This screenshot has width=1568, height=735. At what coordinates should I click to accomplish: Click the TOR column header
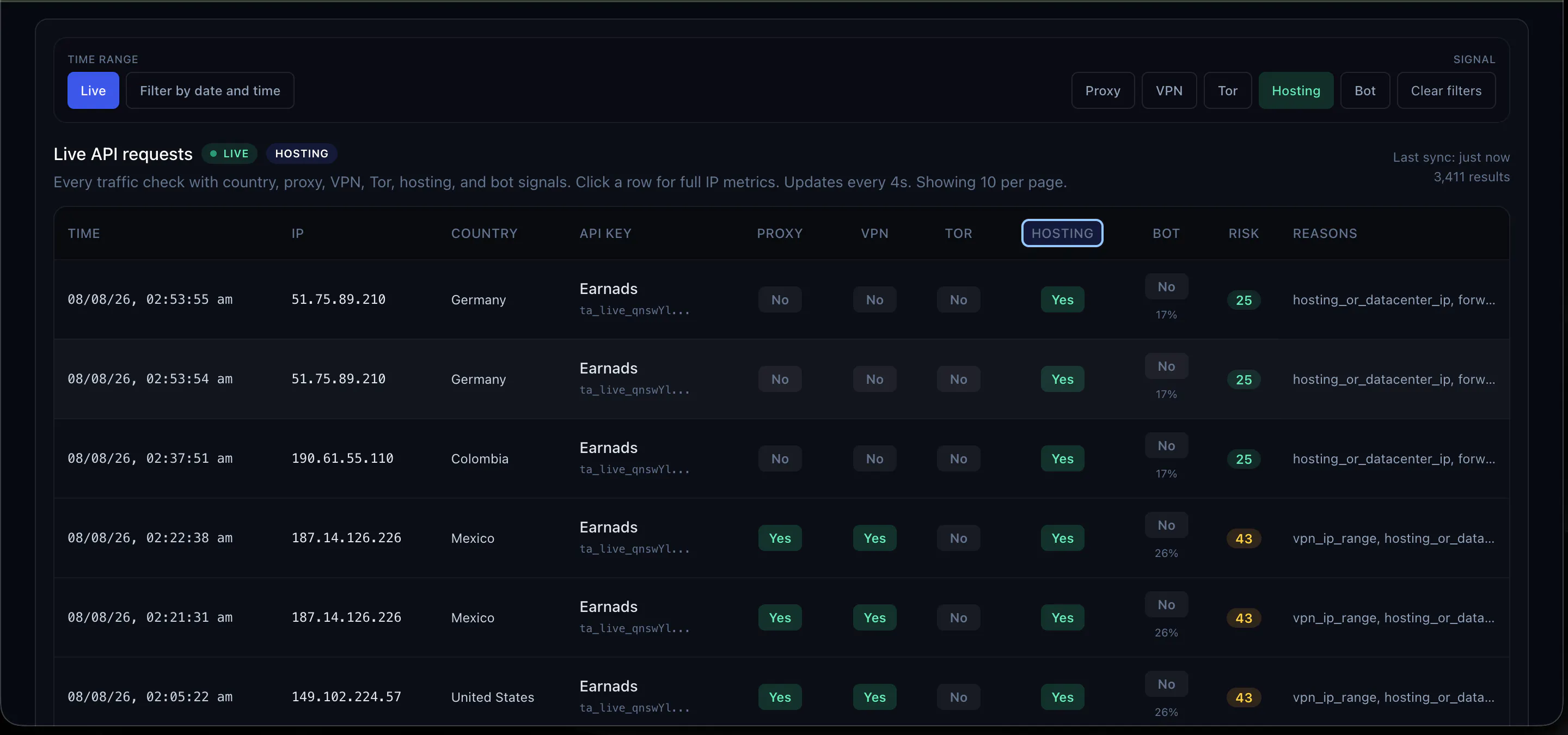[x=959, y=234]
